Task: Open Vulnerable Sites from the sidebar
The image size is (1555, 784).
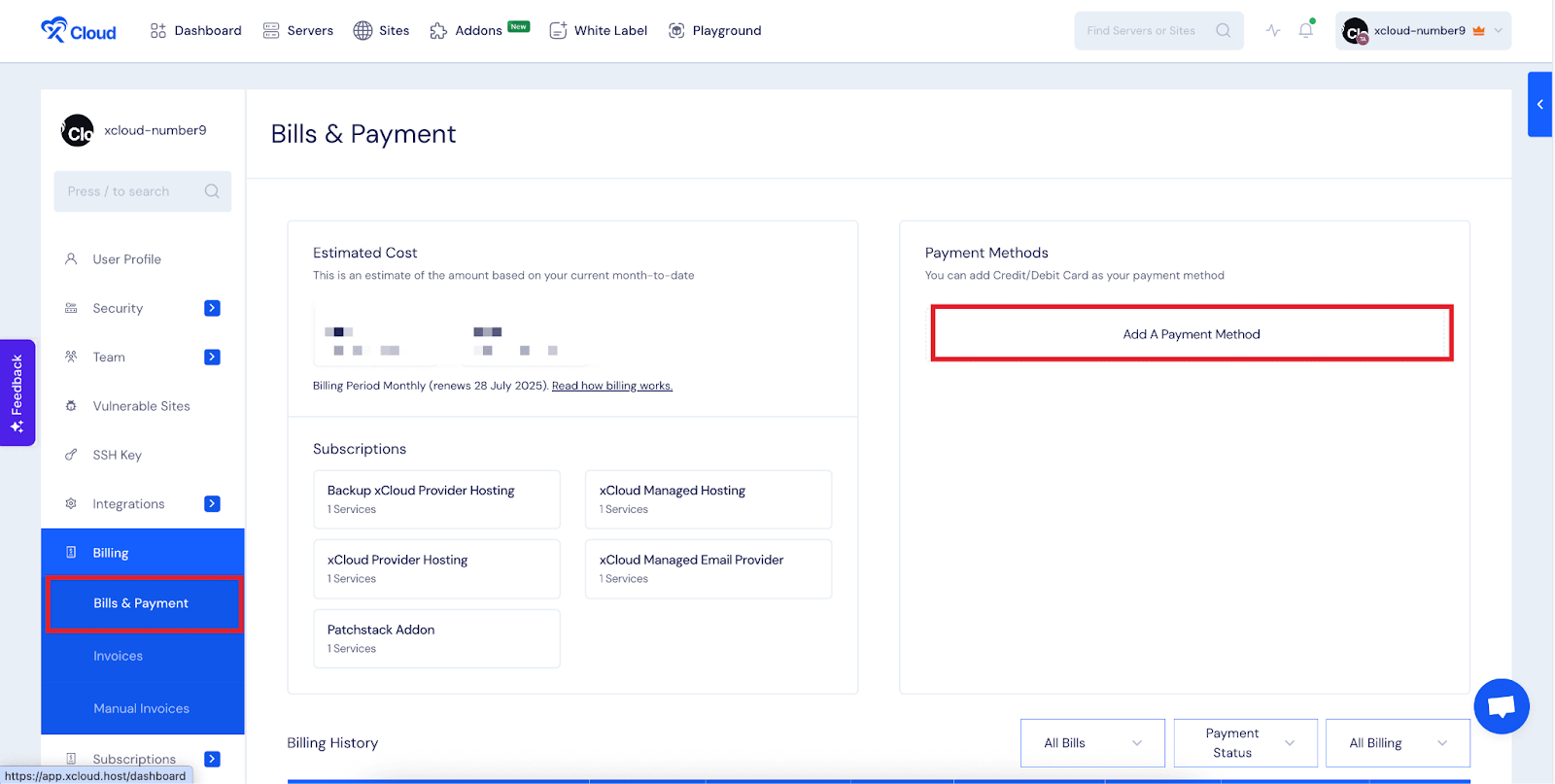Action: (141, 406)
